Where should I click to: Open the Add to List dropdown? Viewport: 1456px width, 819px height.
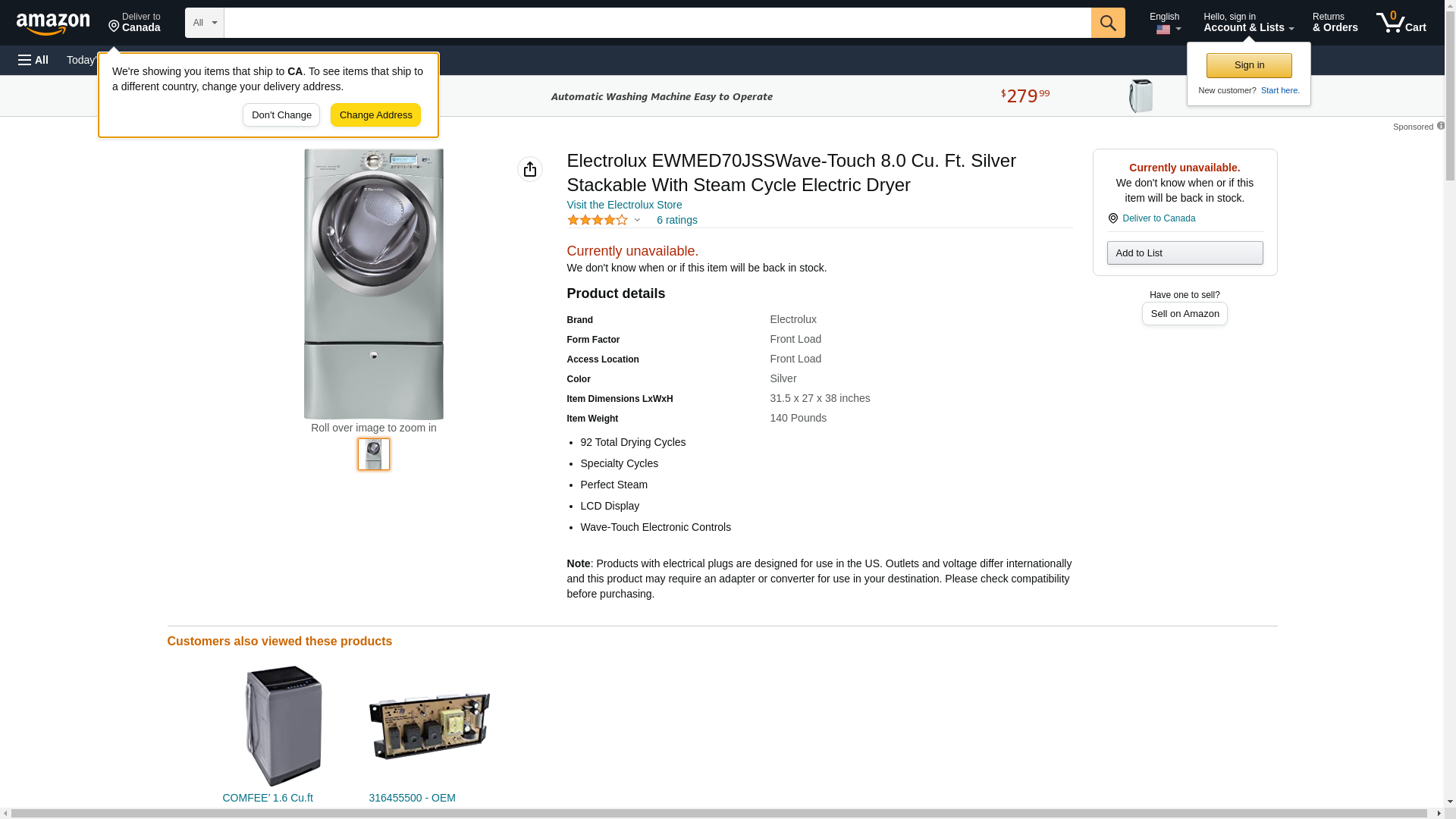coord(1185,253)
